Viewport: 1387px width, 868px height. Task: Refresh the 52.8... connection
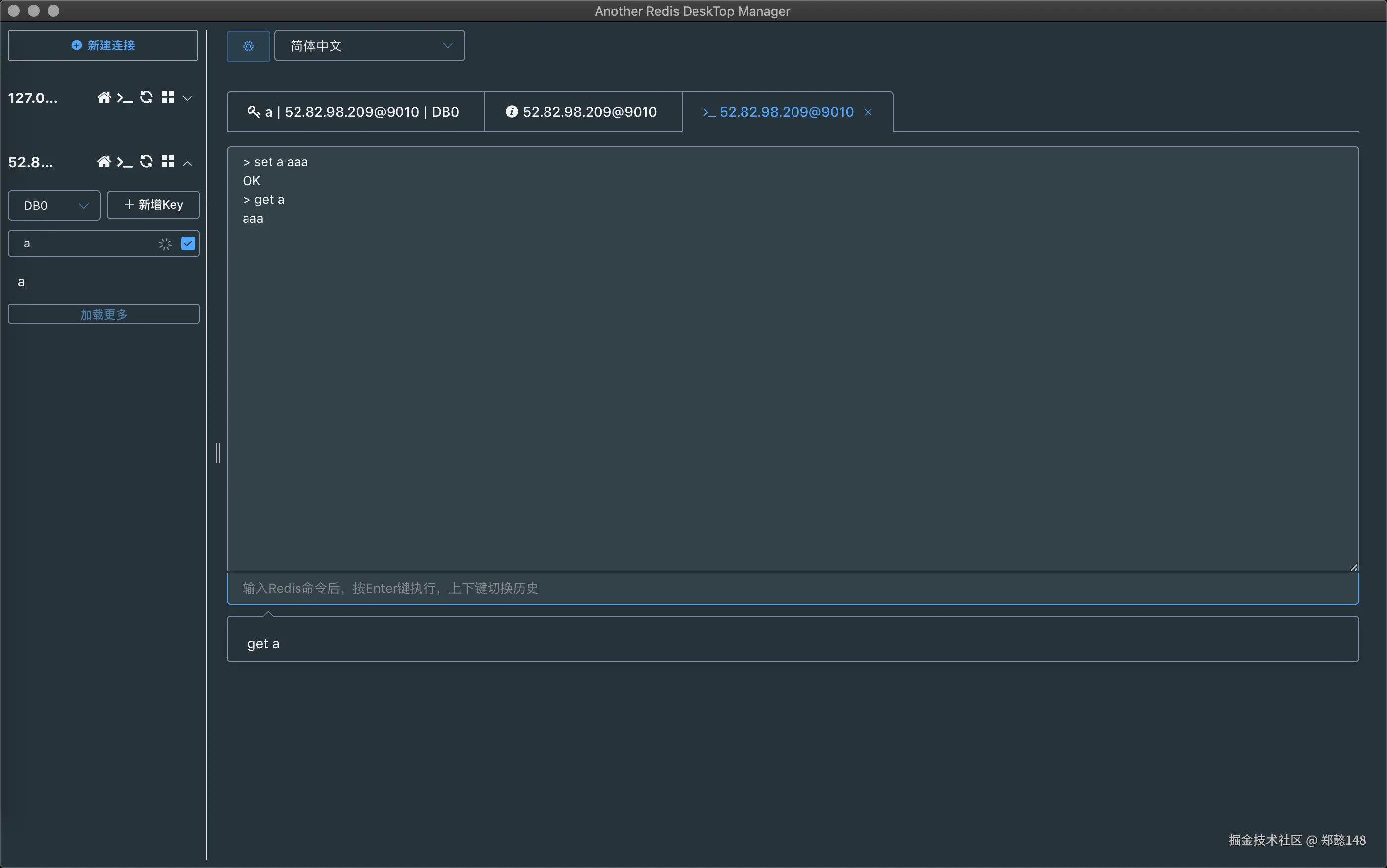click(x=147, y=162)
